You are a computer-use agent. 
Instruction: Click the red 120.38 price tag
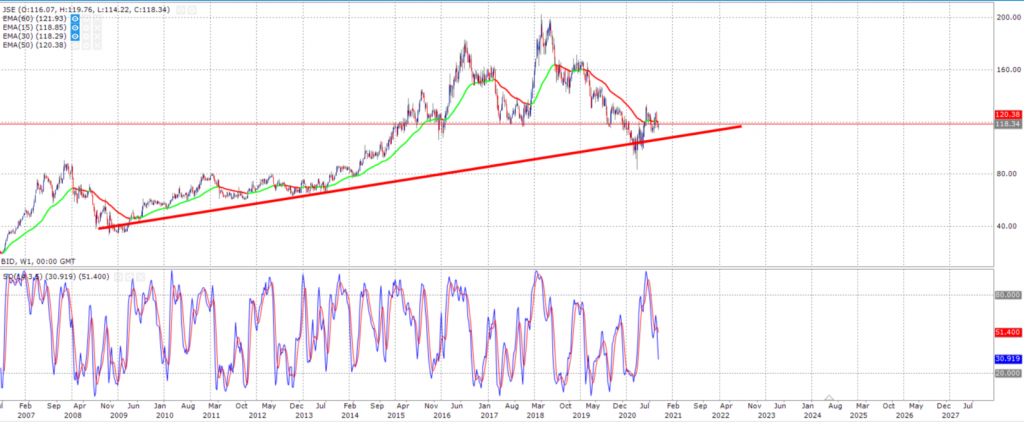point(1006,115)
